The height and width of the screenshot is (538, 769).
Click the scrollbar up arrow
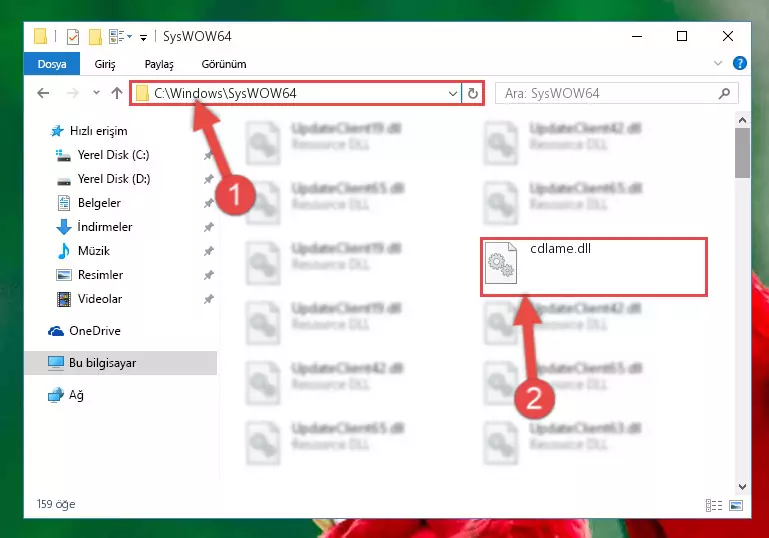(x=742, y=120)
